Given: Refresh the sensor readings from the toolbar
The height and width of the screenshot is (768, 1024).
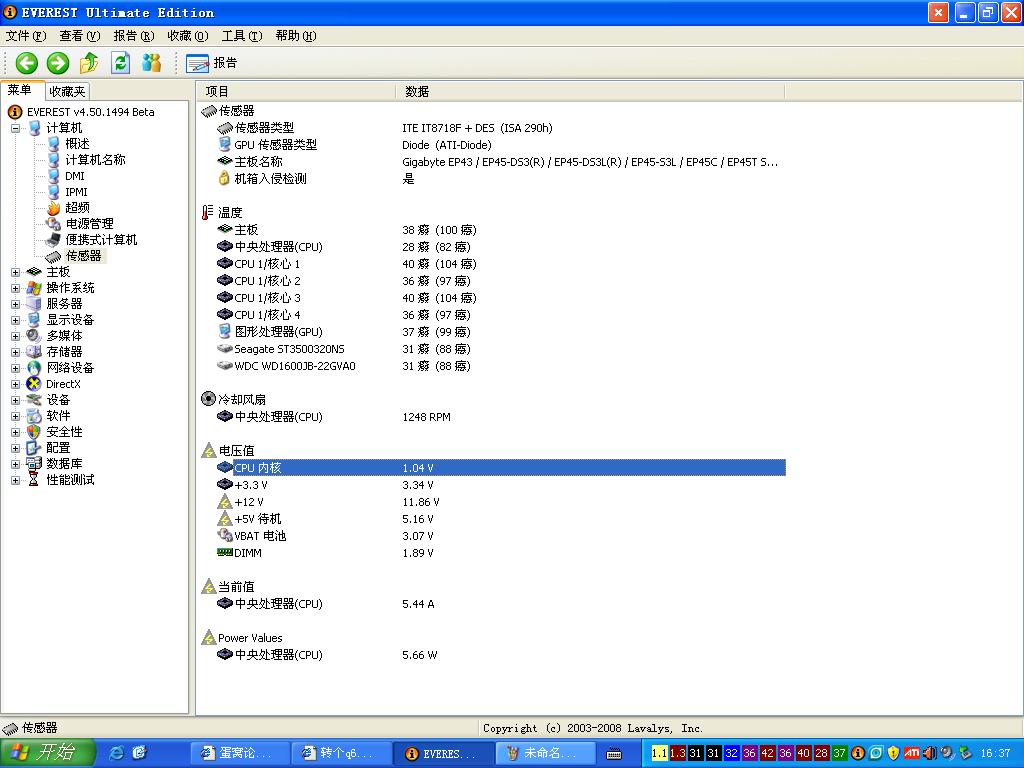Looking at the screenshot, I should pos(120,63).
